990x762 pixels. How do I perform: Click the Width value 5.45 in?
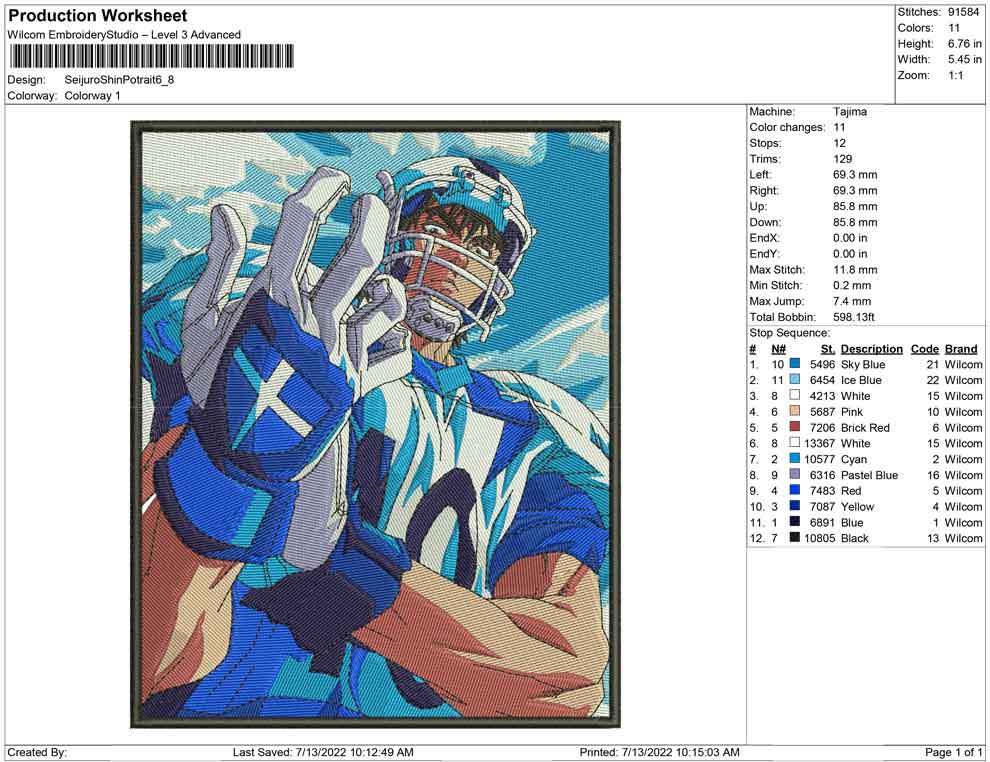click(964, 59)
